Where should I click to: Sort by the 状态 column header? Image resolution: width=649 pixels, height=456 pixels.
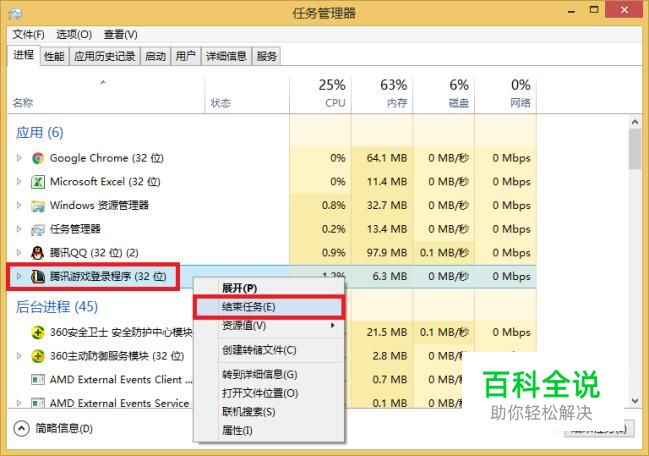click(x=221, y=103)
